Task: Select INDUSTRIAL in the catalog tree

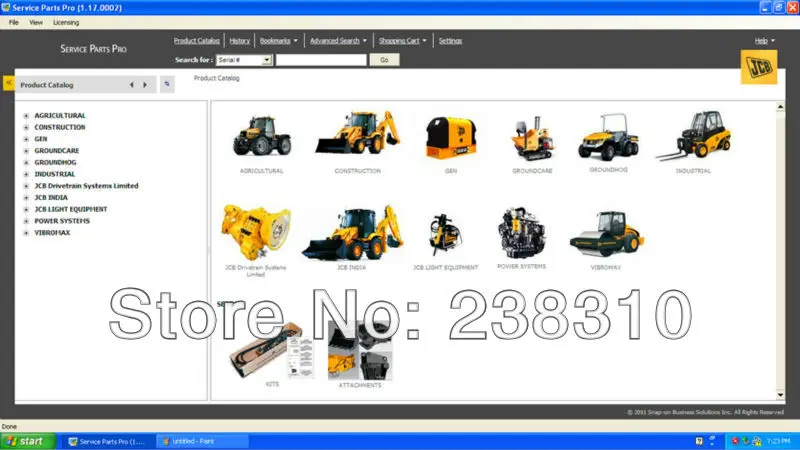Action: click(55, 174)
